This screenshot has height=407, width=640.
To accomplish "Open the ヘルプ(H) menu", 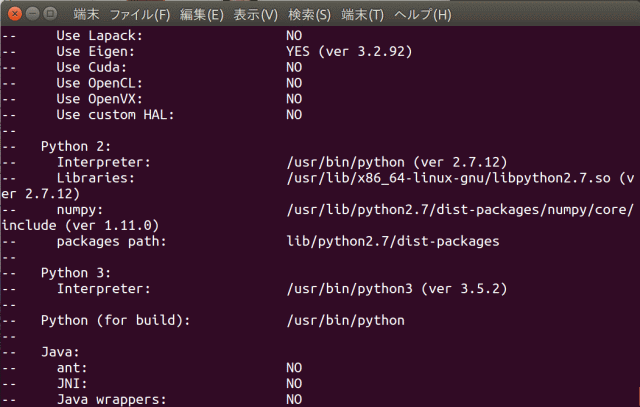I will [x=422, y=15].
